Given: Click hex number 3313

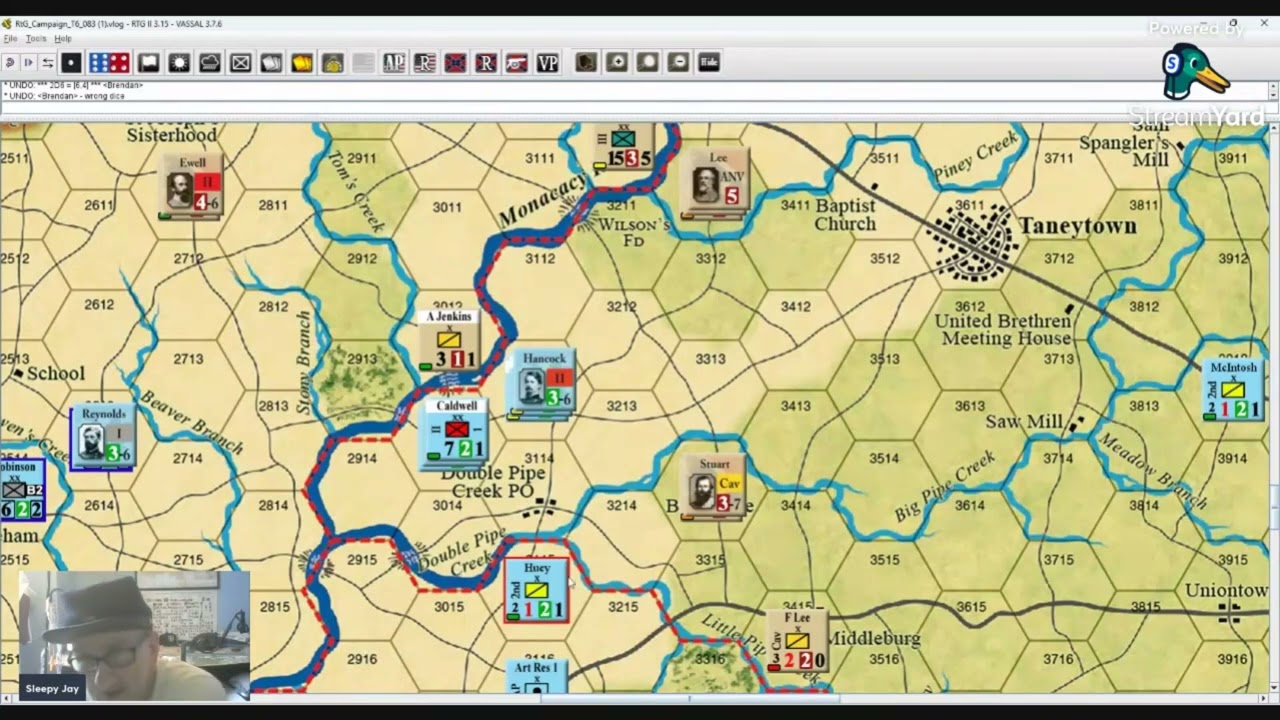Looking at the screenshot, I should tap(710, 358).
